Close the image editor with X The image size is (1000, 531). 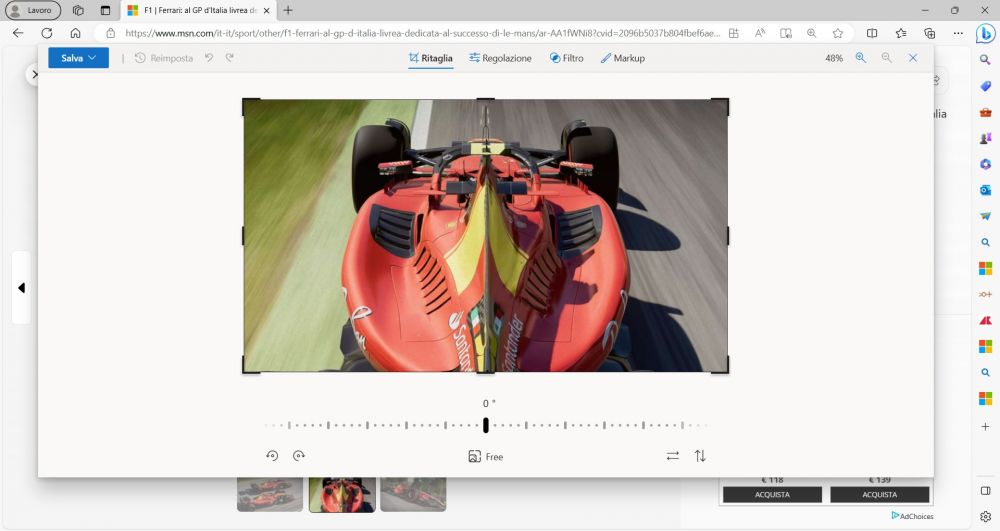coord(913,58)
